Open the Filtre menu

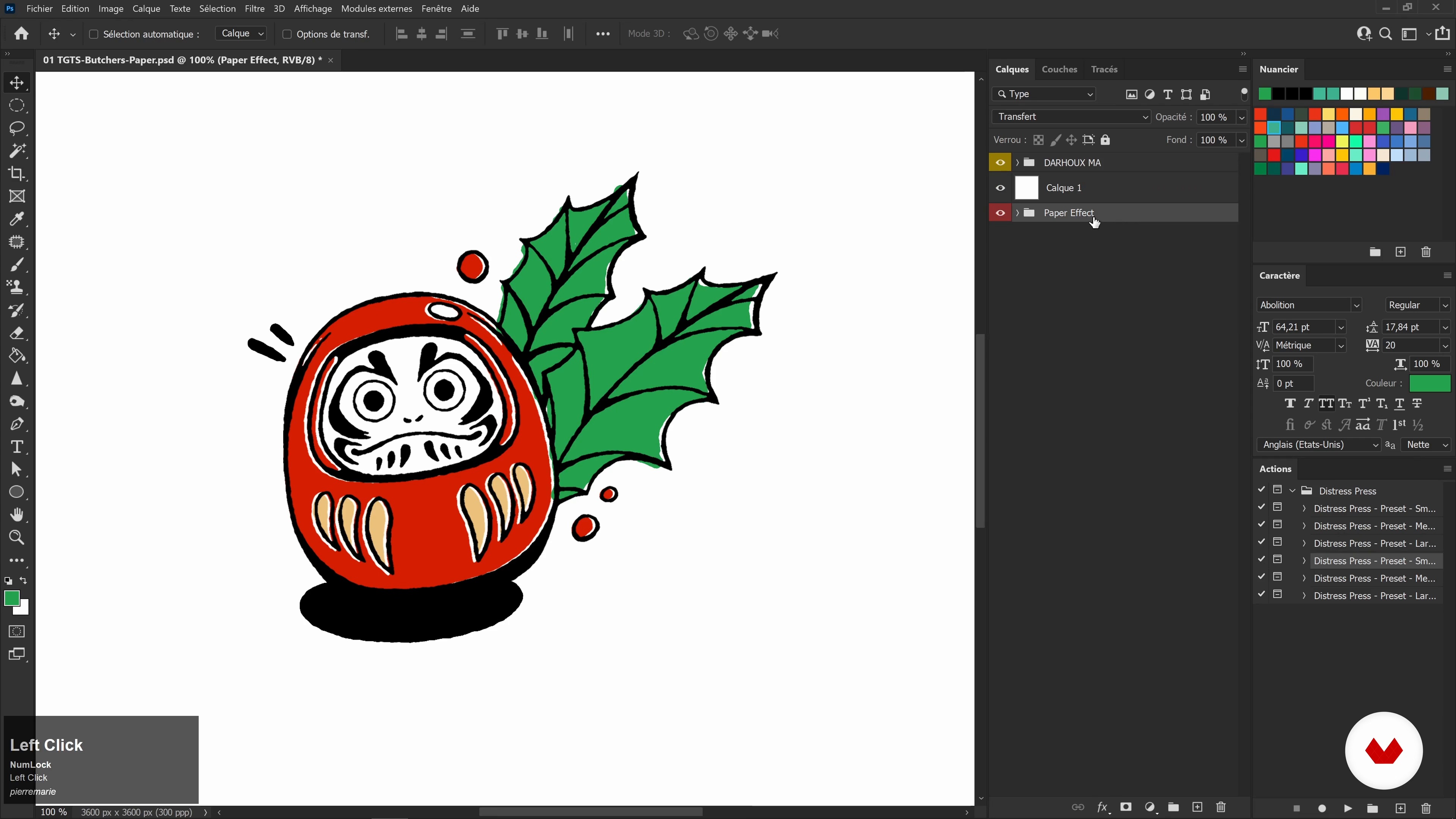254,8
